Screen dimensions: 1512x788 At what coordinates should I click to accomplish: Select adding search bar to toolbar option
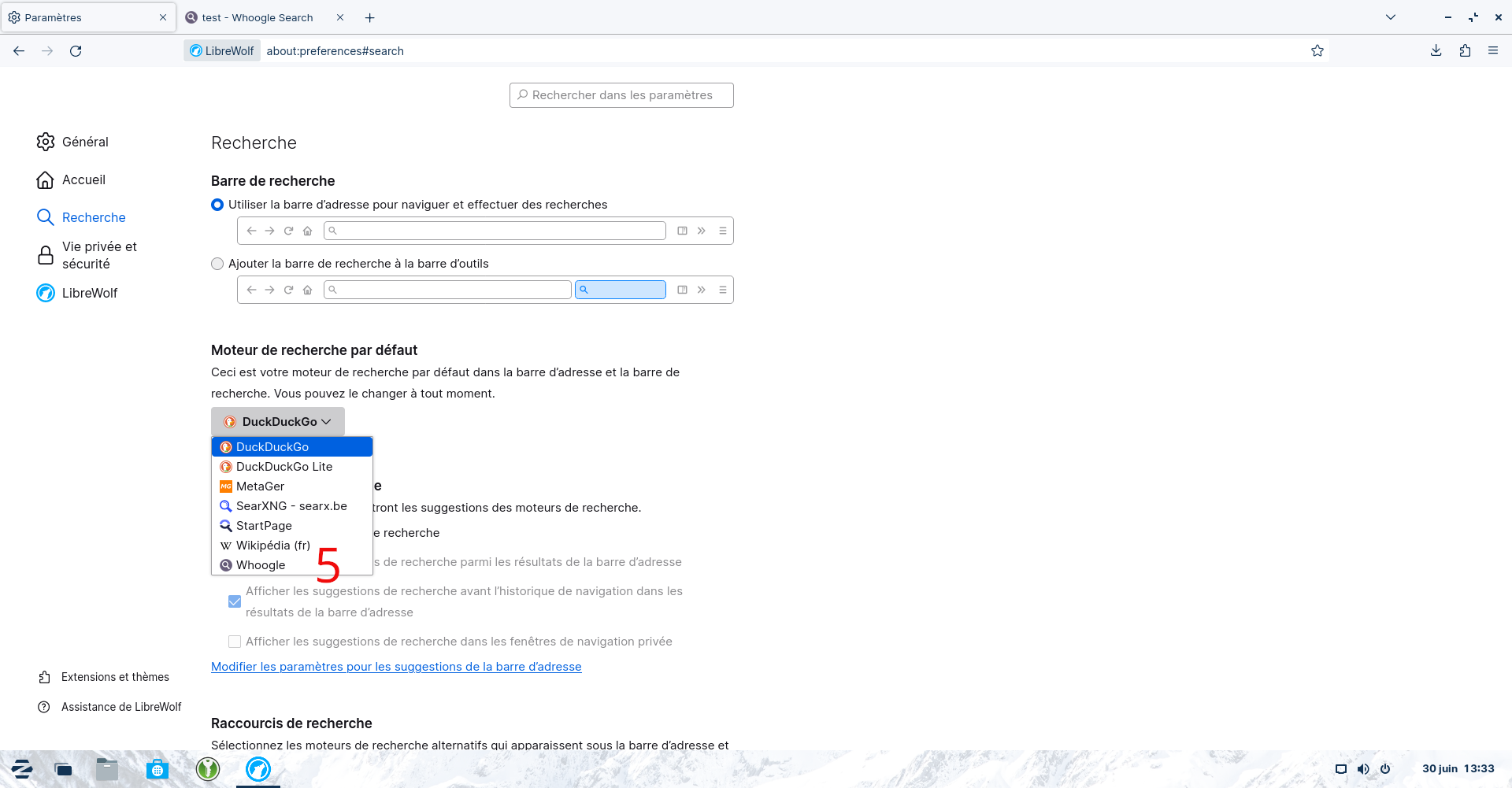(217, 264)
